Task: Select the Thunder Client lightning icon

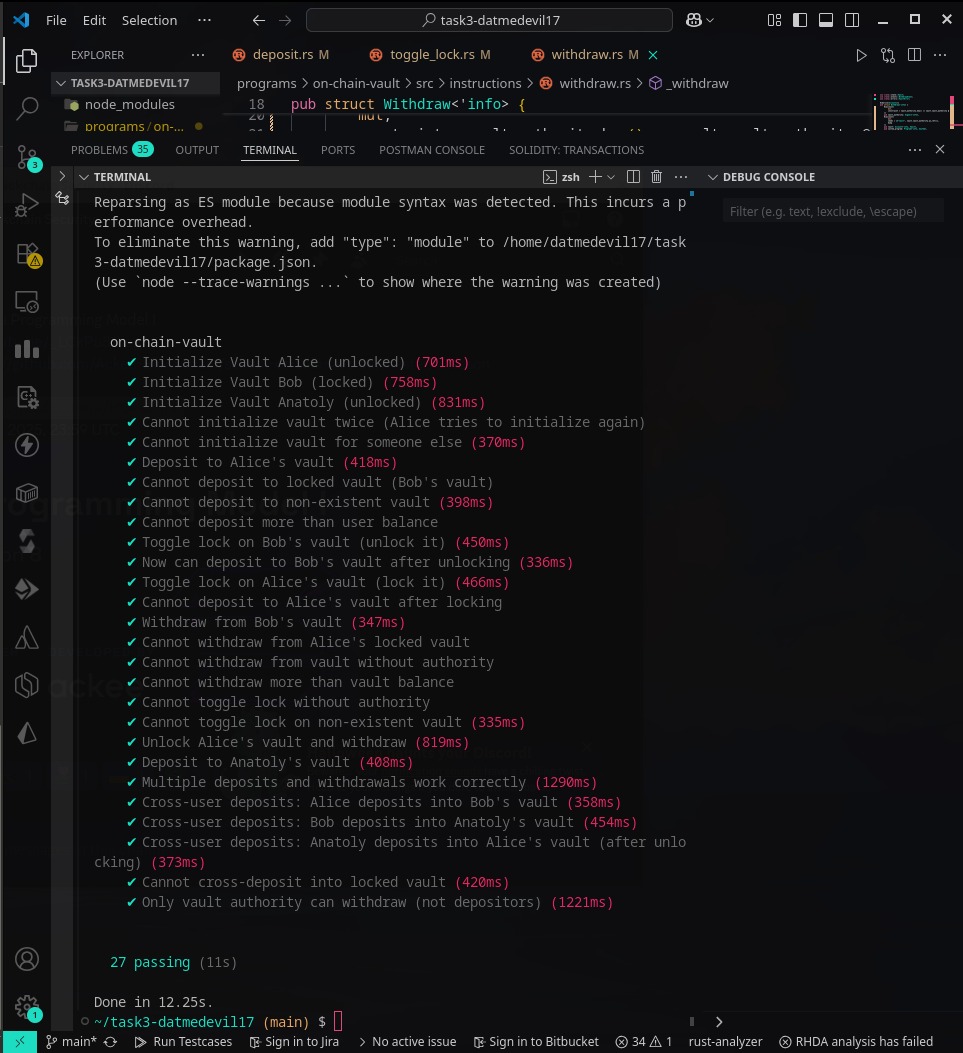Action: point(27,445)
